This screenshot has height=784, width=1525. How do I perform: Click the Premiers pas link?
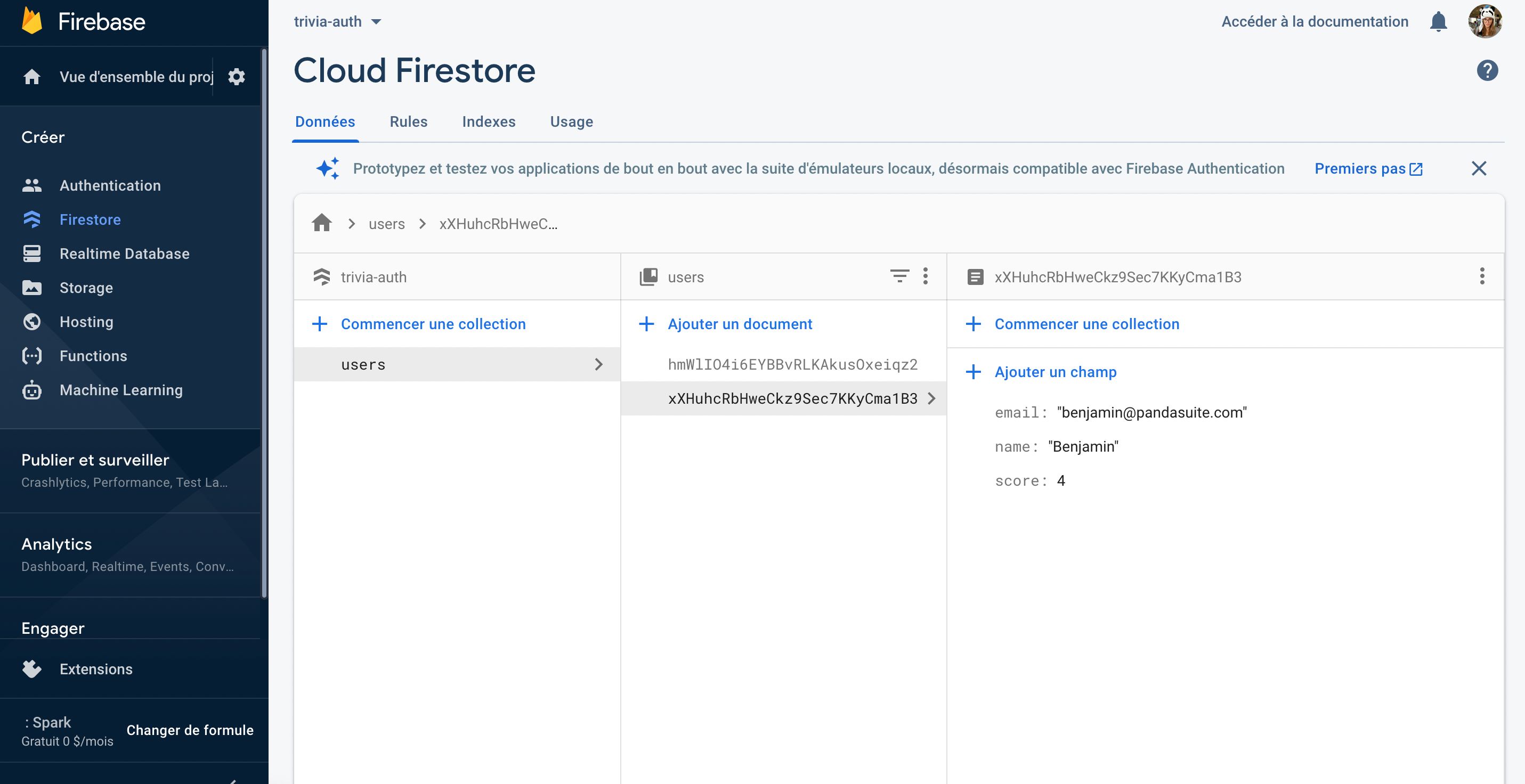pos(1360,168)
